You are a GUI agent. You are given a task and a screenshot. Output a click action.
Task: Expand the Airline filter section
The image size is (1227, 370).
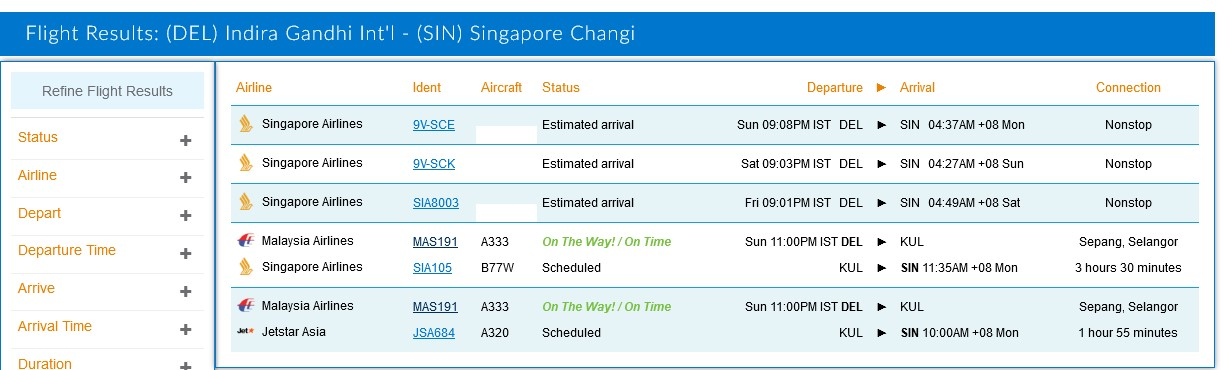point(185,178)
